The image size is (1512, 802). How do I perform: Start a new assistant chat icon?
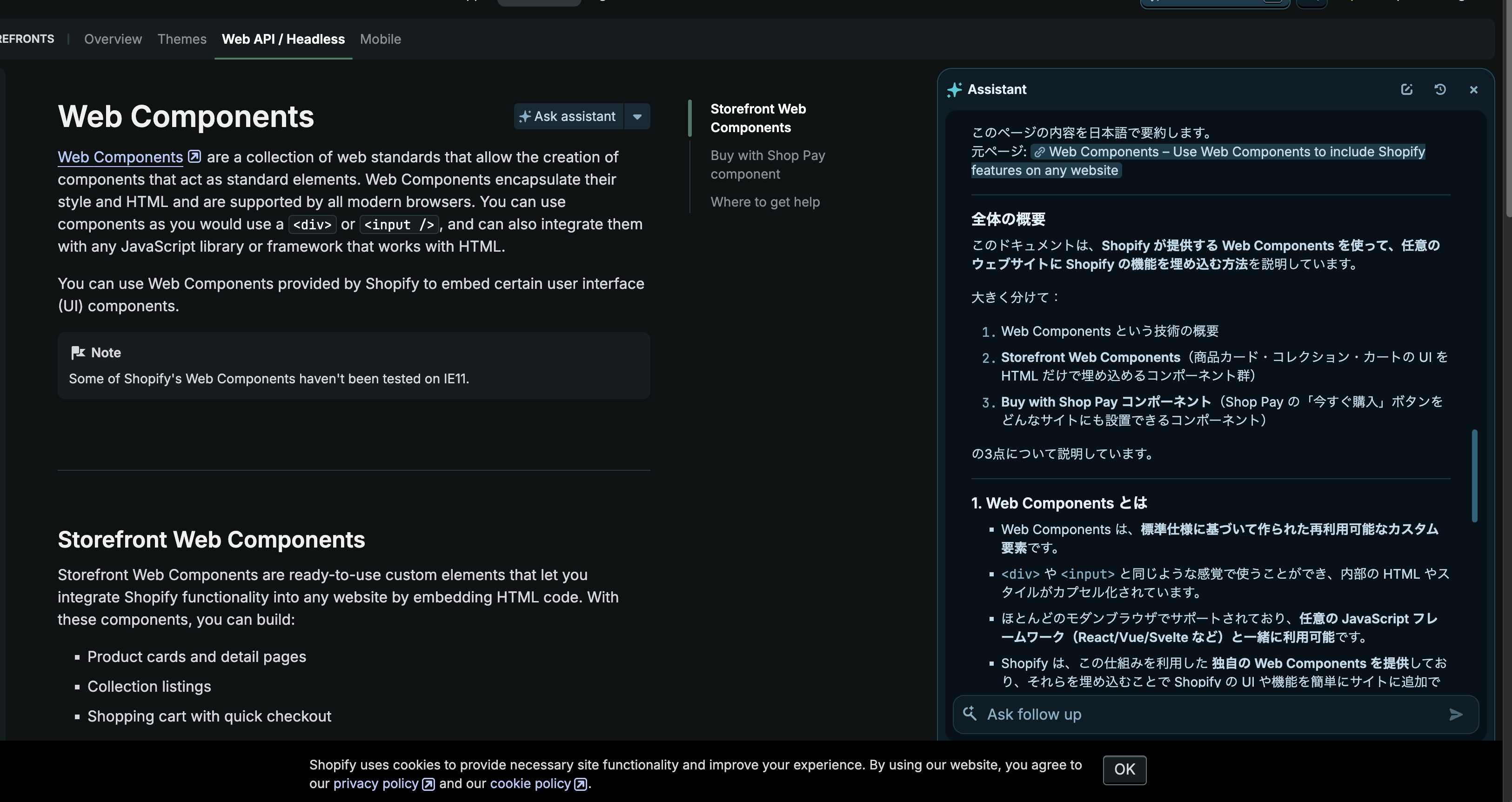point(1406,89)
